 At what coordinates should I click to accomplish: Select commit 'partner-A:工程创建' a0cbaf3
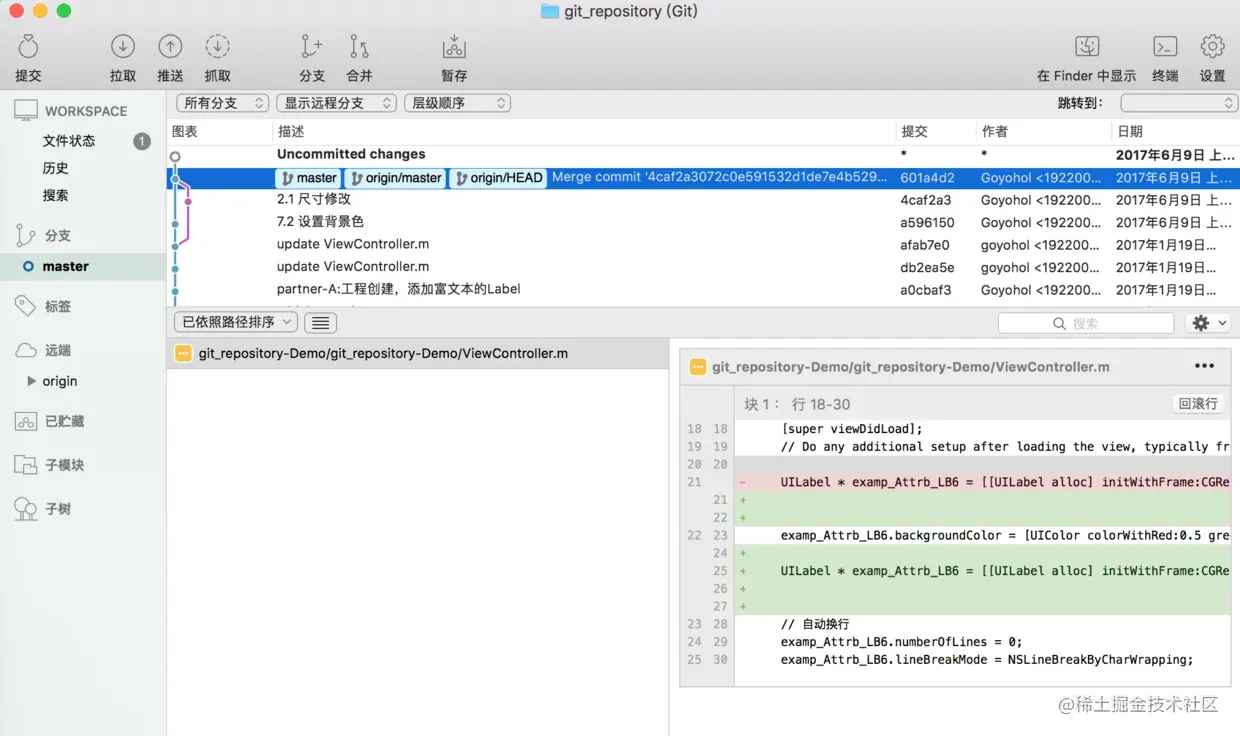coord(703,290)
